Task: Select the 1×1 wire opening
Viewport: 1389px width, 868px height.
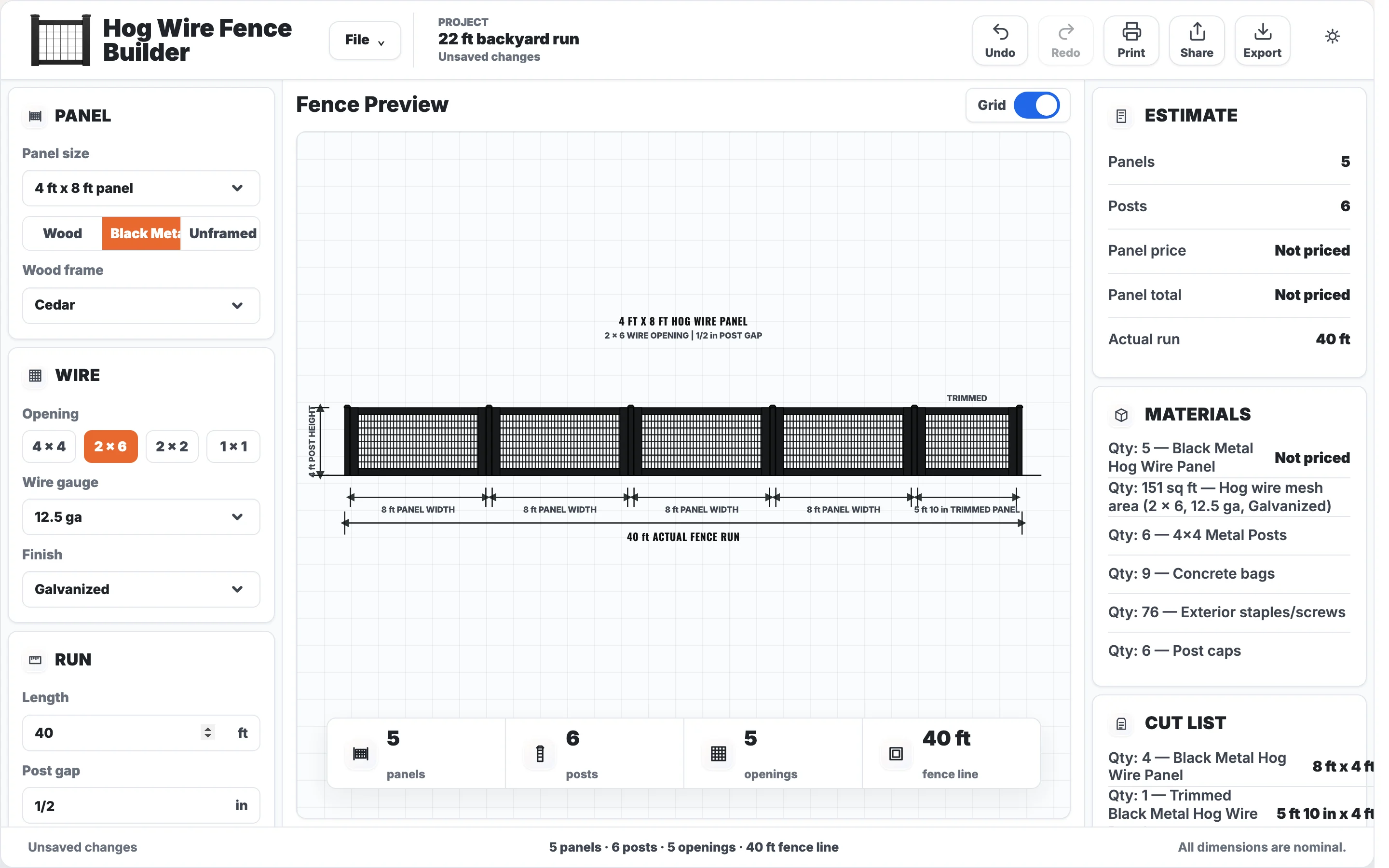Action: coord(233,446)
